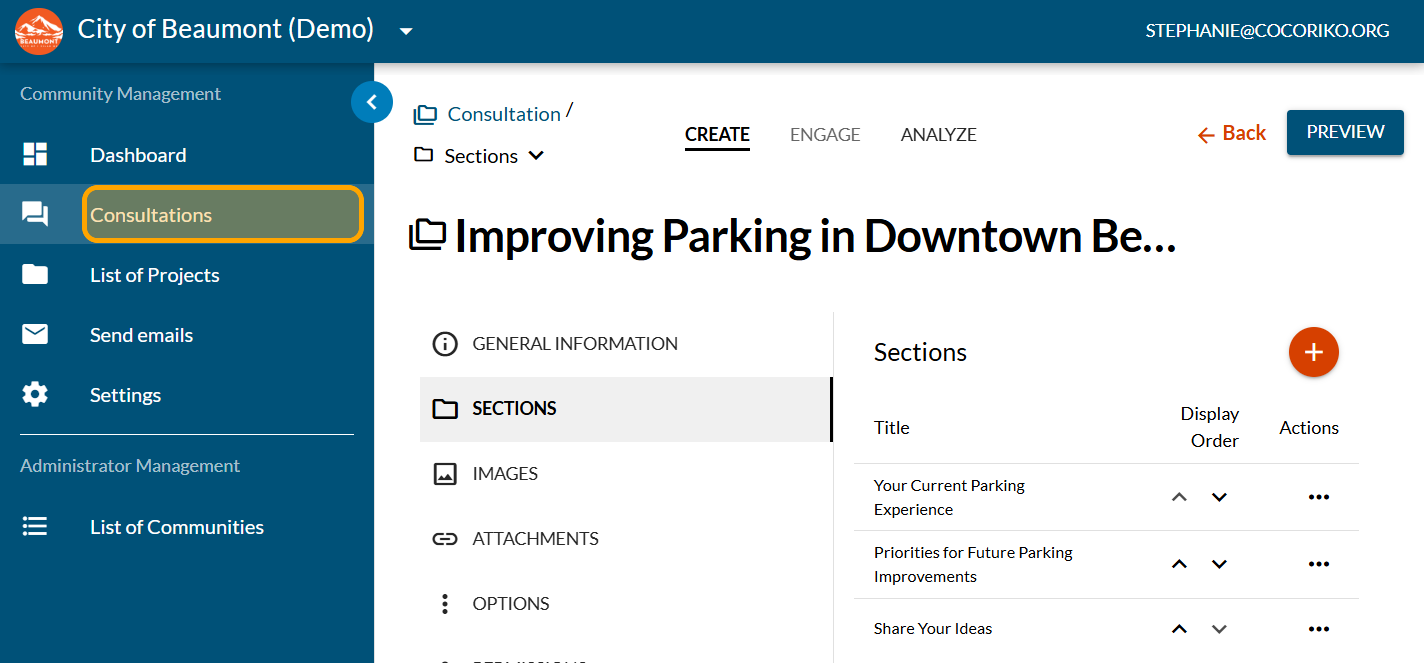This screenshot has height=663, width=1424.
Task: Click the orange plus button to add section
Action: coord(1313,352)
